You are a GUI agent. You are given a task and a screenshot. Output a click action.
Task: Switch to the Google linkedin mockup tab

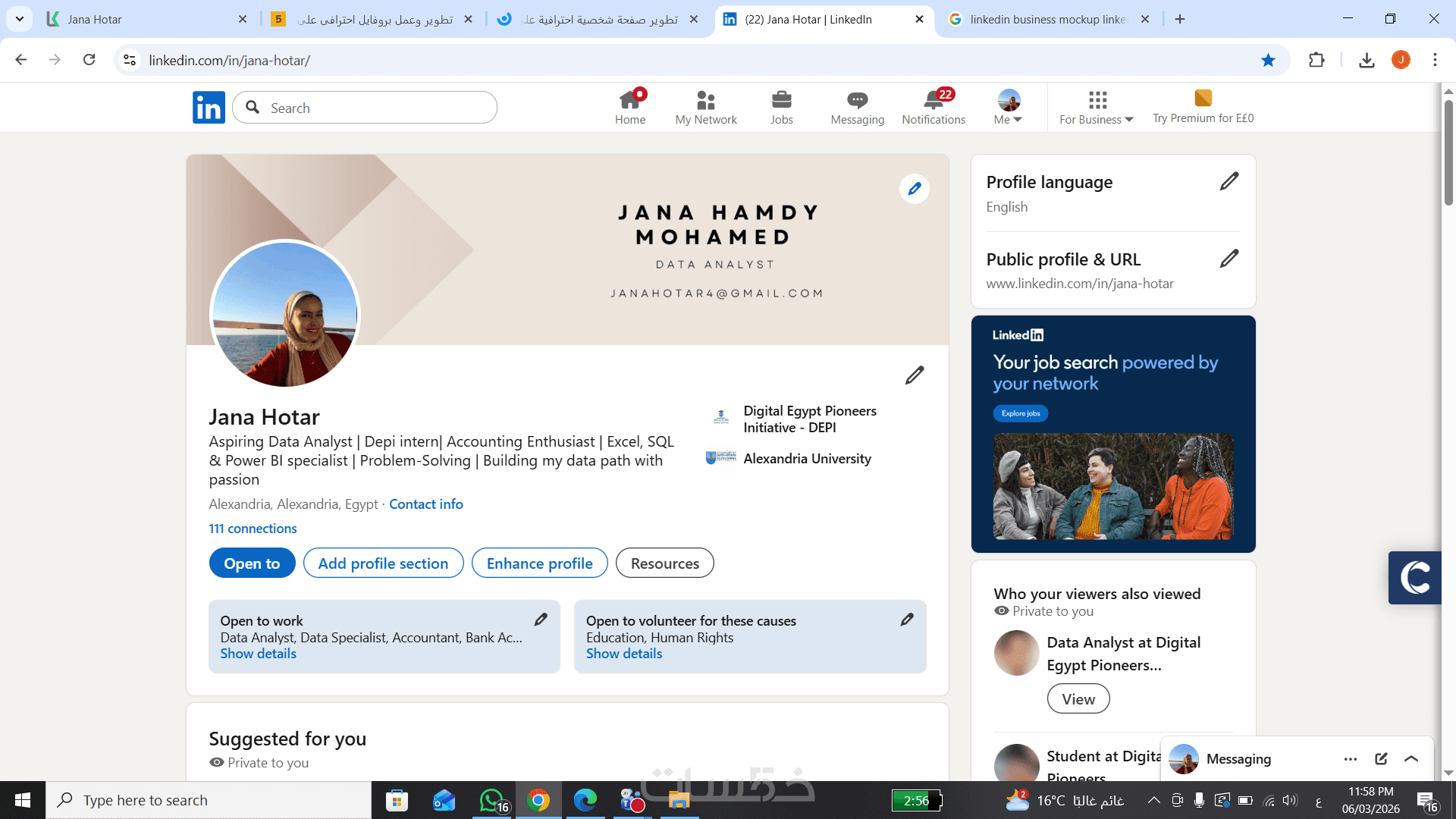[1046, 19]
